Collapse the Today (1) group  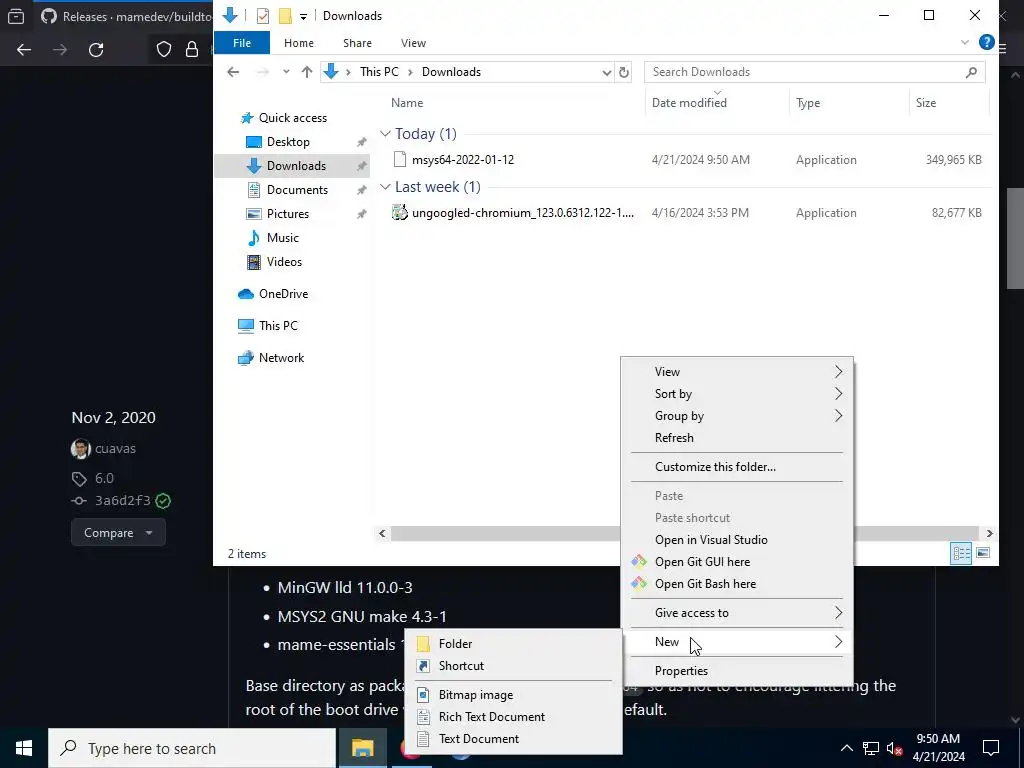(385, 134)
